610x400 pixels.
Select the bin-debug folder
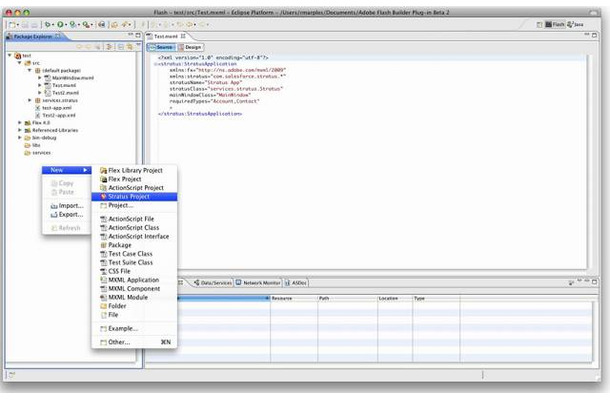pyautogui.click(x=40, y=138)
